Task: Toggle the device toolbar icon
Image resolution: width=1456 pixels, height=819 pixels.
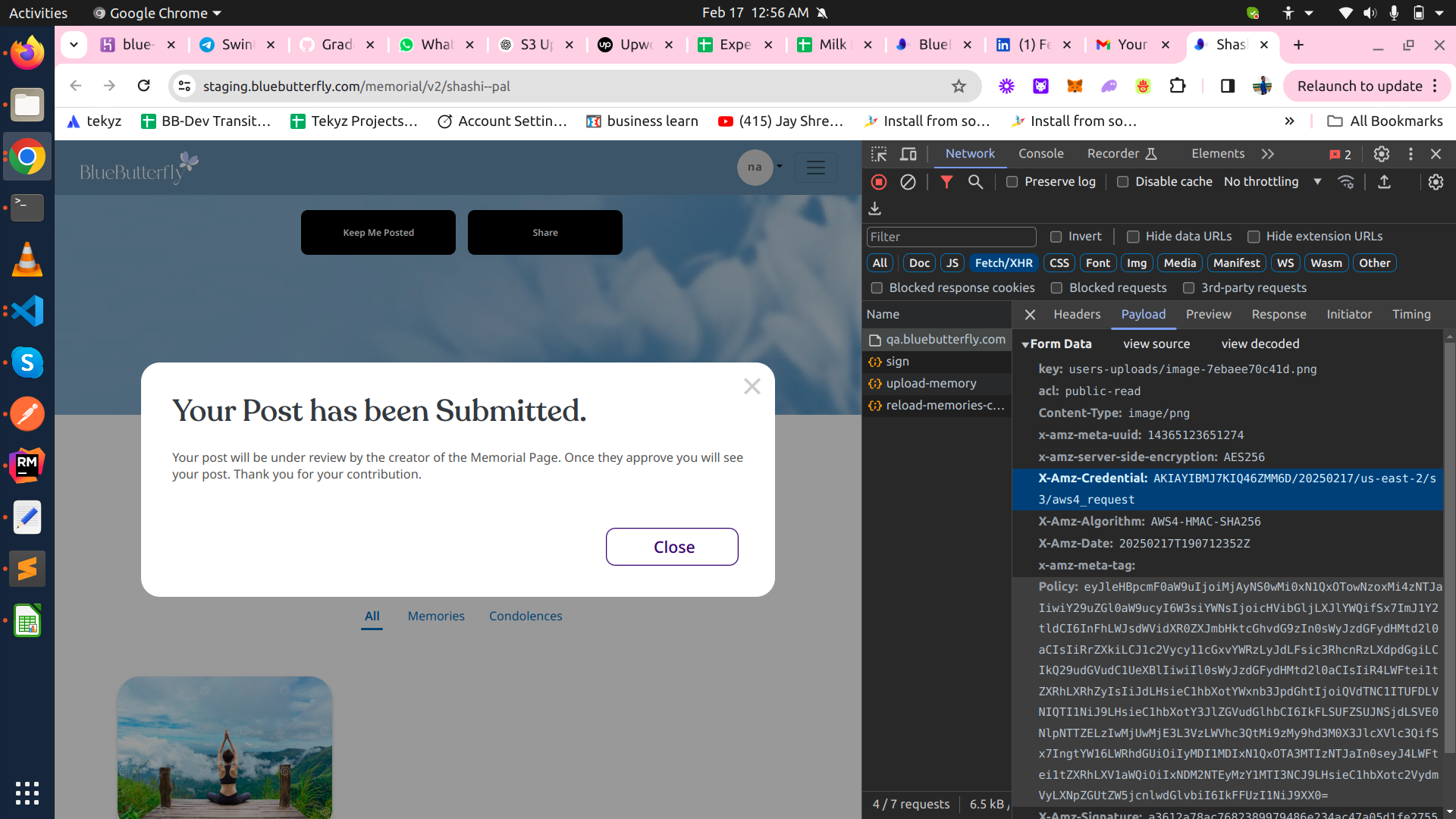Action: tap(908, 154)
